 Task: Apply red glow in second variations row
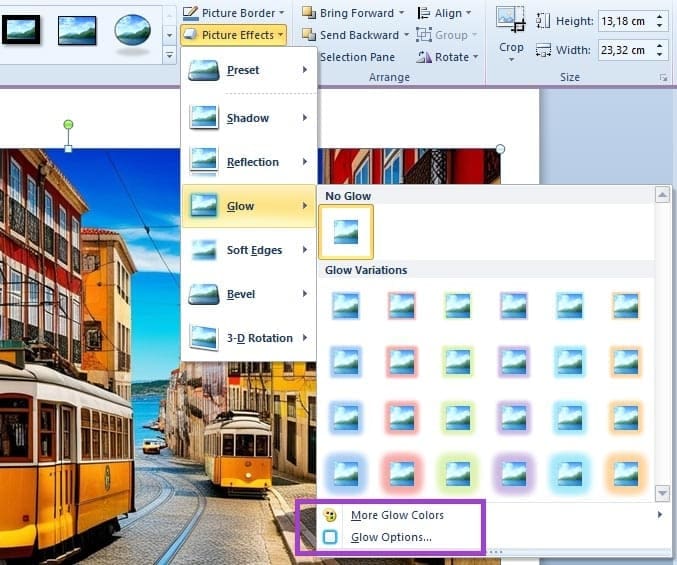[x=402, y=362]
